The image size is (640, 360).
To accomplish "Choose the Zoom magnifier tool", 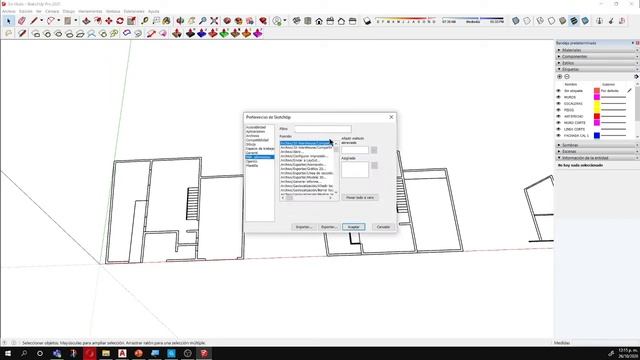I will pos(203,21).
